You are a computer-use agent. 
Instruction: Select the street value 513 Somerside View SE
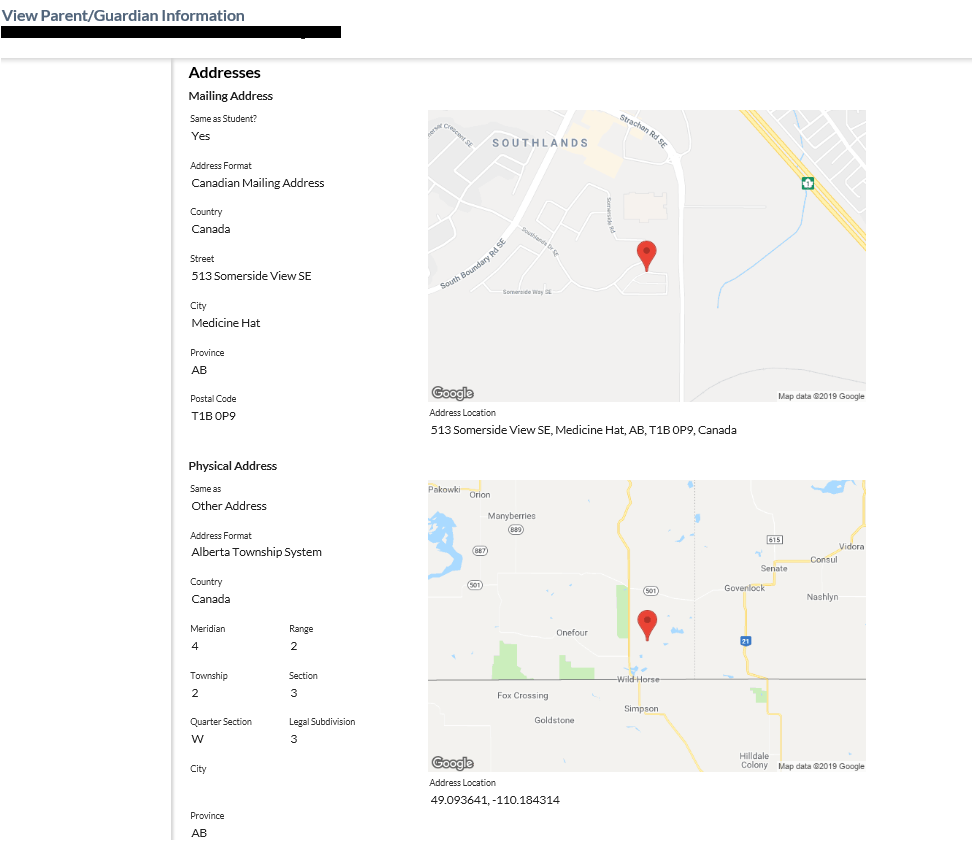251,276
